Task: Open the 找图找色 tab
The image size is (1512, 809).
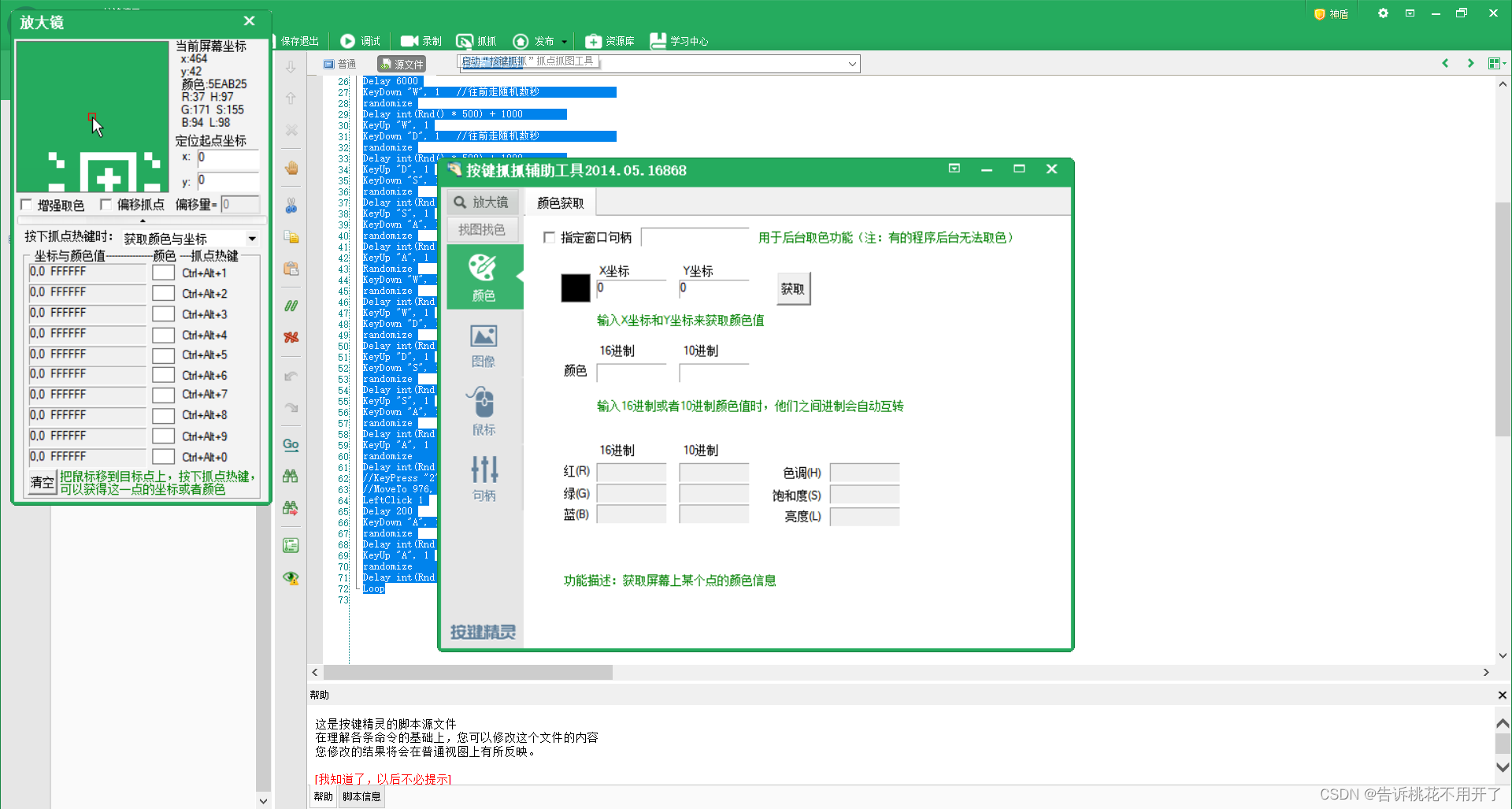Action: coord(482,229)
